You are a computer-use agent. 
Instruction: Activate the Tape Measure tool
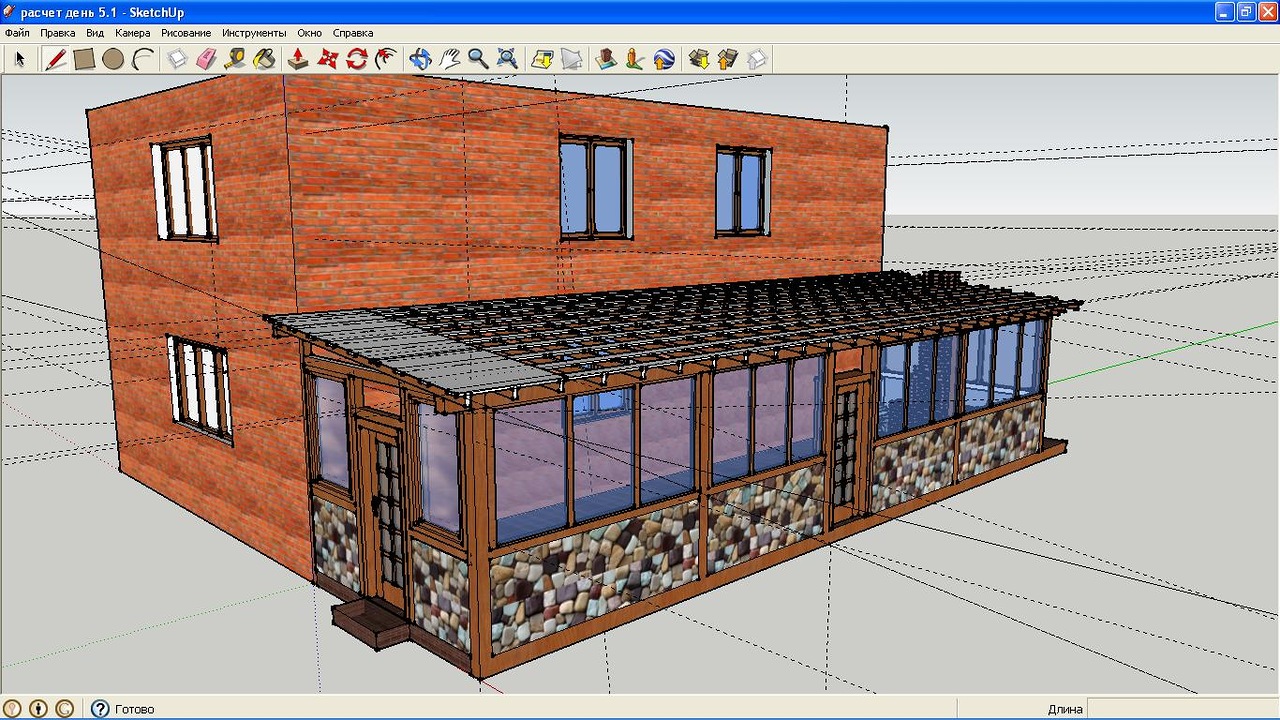coord(235,59)
